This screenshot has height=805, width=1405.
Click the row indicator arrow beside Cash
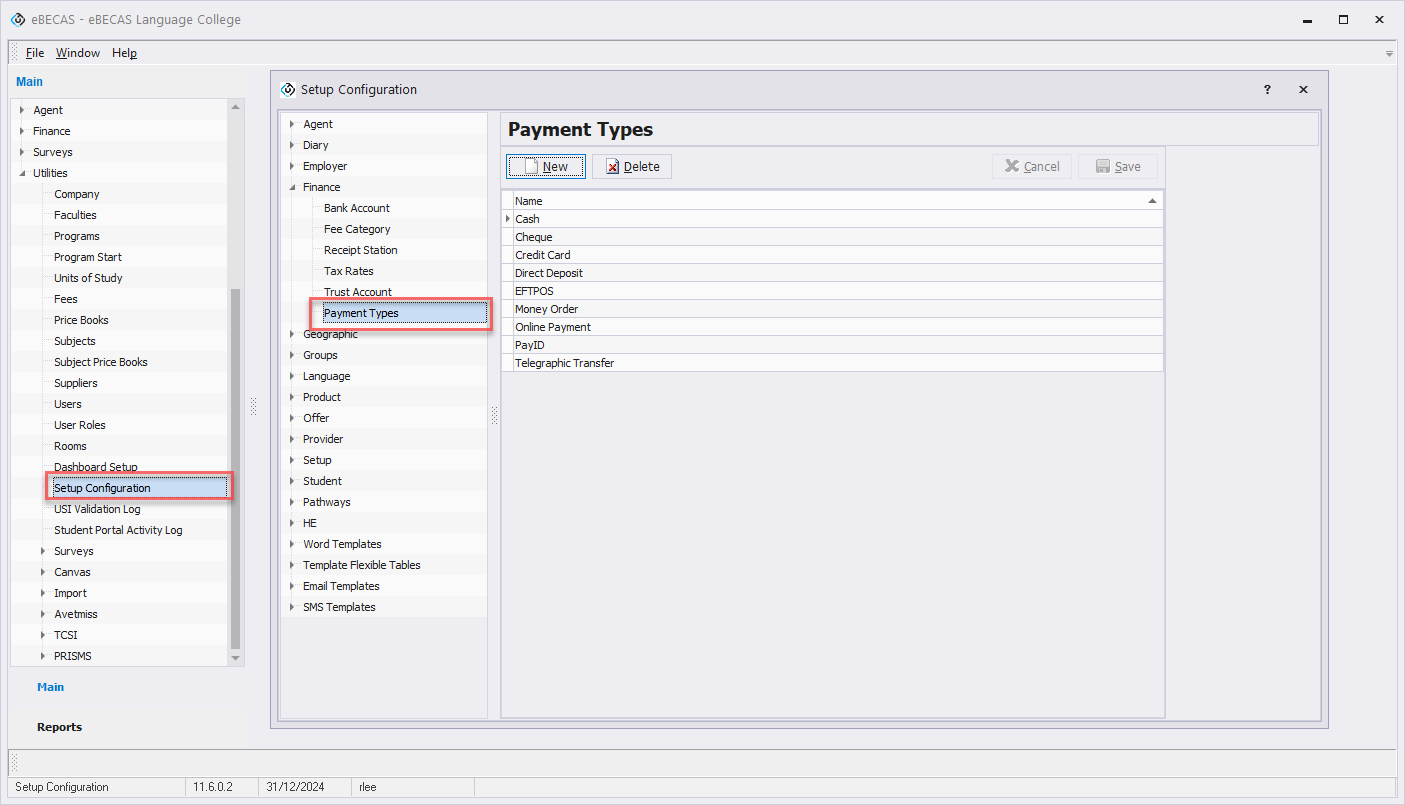coord(508,219)
